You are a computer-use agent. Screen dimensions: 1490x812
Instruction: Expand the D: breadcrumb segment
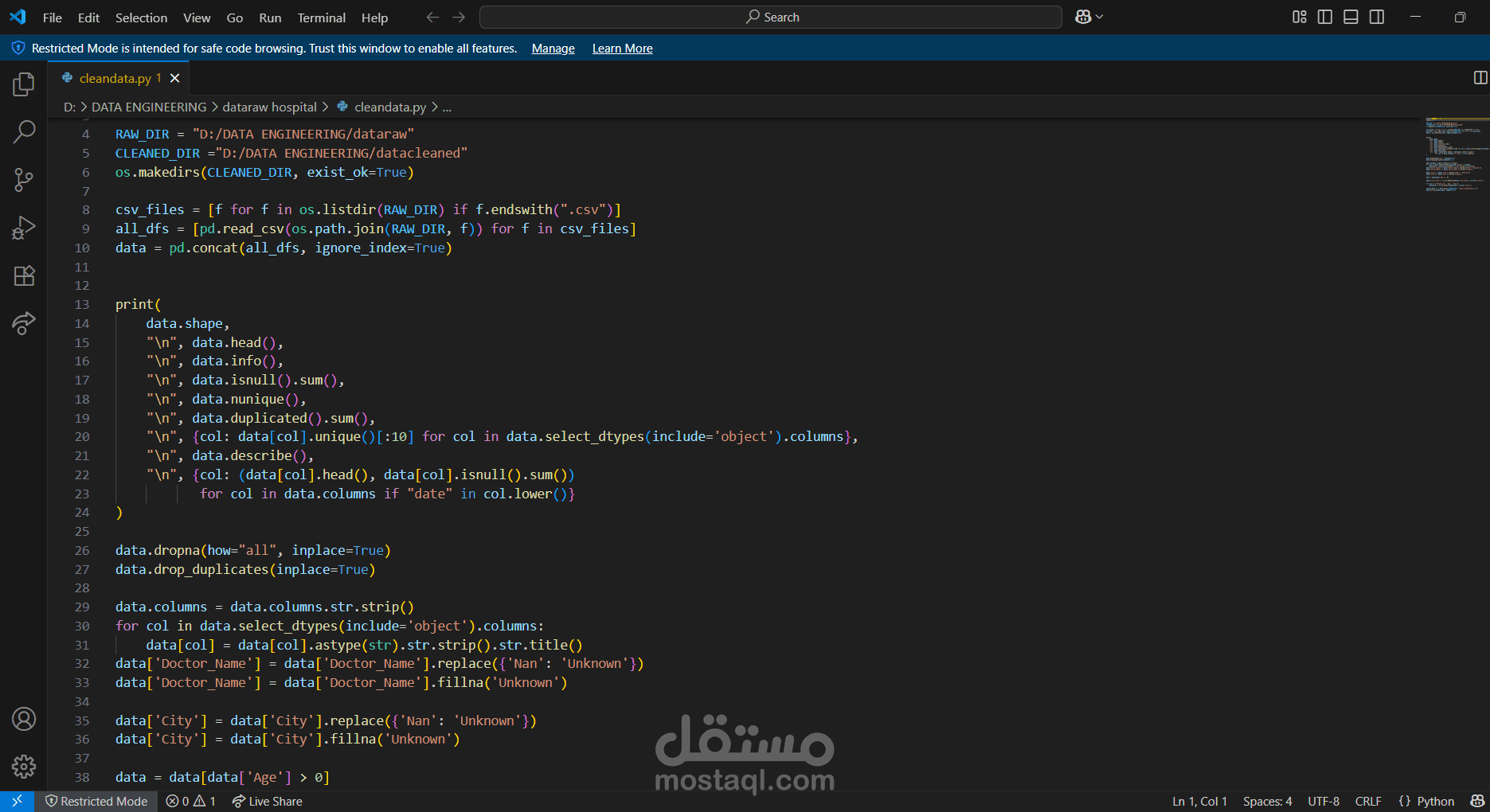[x=69, y=107]
